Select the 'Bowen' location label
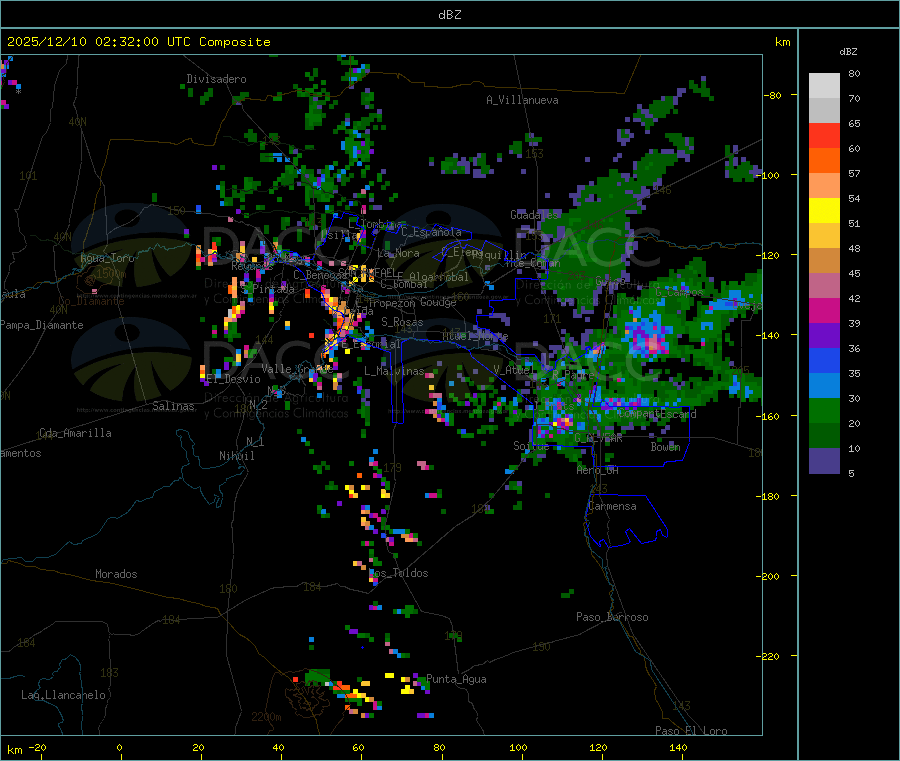The width and height of the screenshot is (900, 761). [x=665, y=446]
